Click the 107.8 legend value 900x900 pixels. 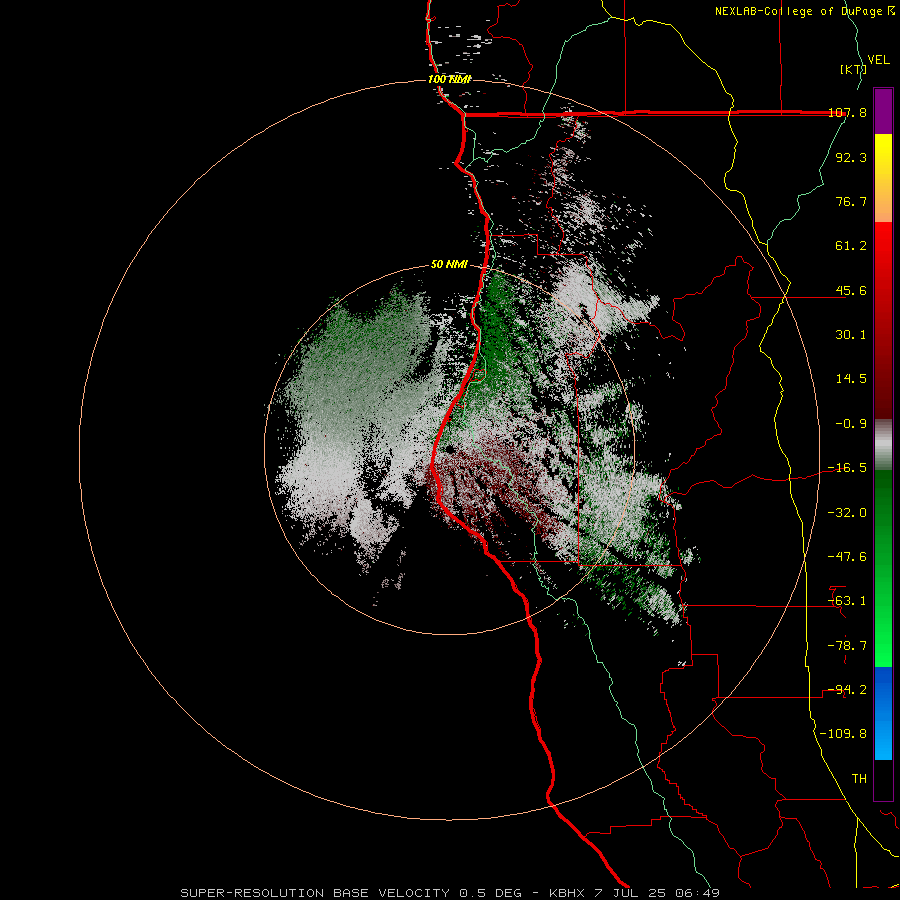pos(847,113)
